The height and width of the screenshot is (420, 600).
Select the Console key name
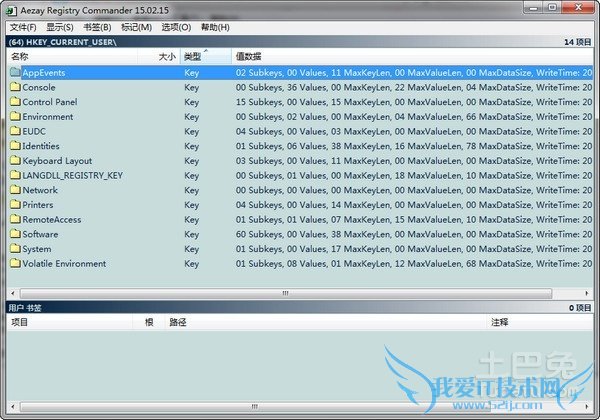coord(39,87)
